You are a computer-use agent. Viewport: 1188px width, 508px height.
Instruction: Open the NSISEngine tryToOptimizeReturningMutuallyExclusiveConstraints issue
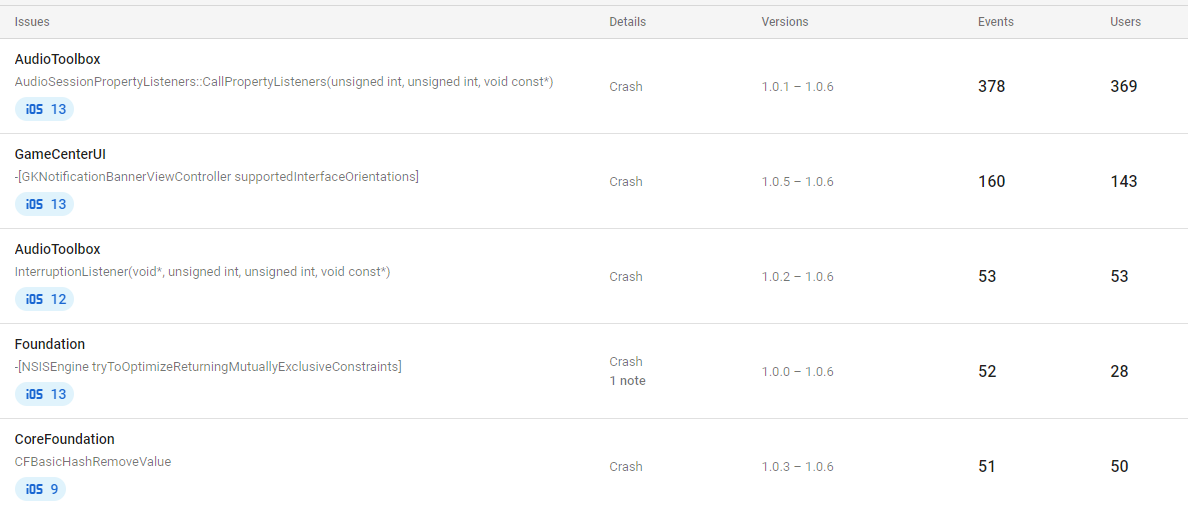pyautogui.click(x=208, y=366)
